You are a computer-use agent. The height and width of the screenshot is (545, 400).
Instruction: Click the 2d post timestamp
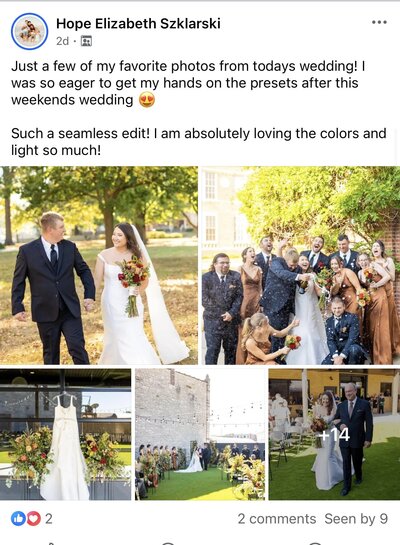62,41
